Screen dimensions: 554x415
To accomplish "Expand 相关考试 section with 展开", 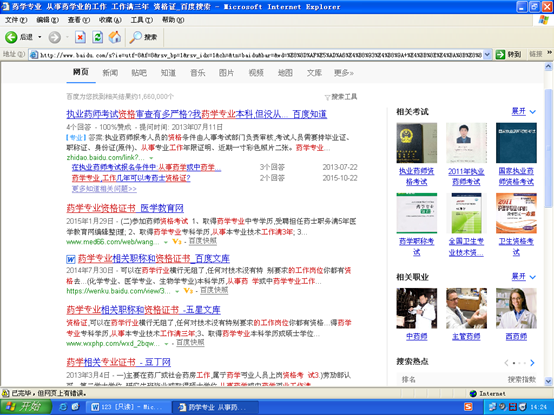I will point(524,112).
